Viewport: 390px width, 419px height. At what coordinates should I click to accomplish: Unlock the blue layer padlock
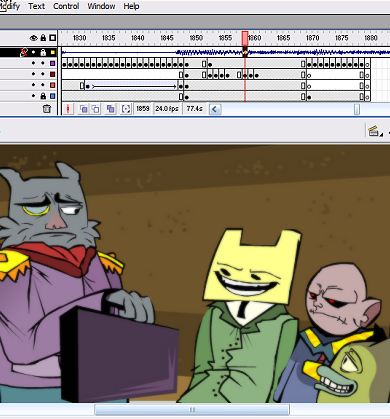(x=43, y=96)
